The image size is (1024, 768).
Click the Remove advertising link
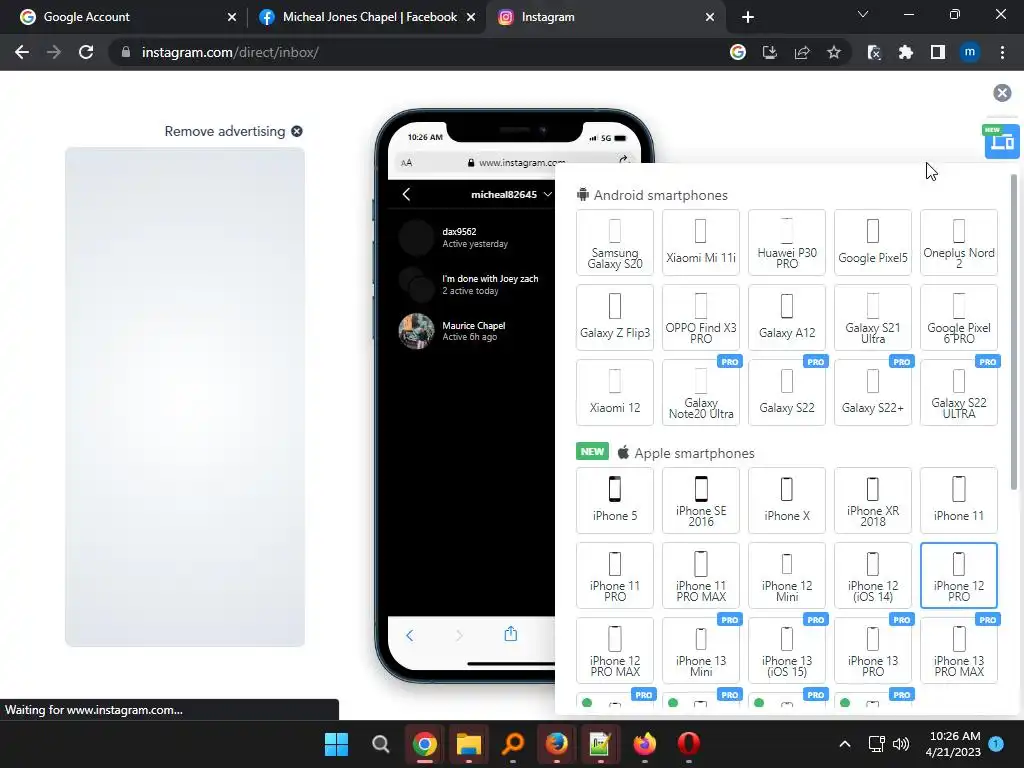pyautogui.click(x=233, y=131)
